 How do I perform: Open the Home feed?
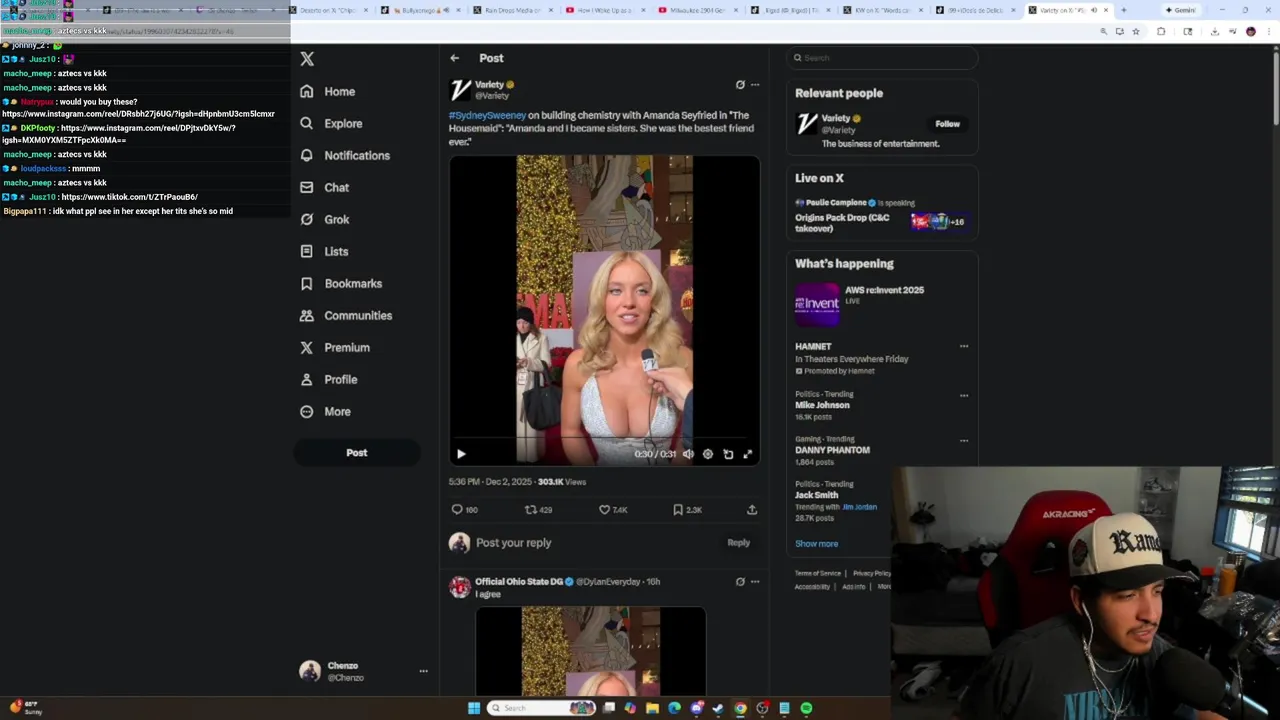[328, 91]
